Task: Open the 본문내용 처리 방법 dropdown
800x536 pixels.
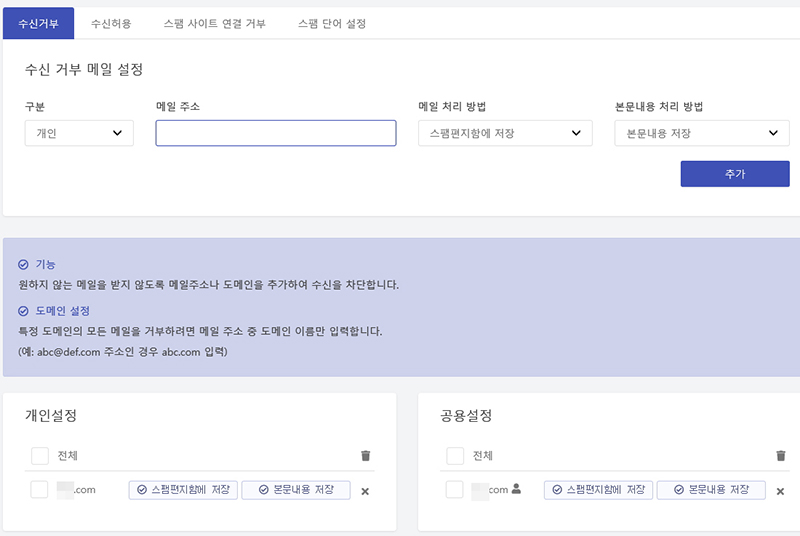Action: coord(702,133)
